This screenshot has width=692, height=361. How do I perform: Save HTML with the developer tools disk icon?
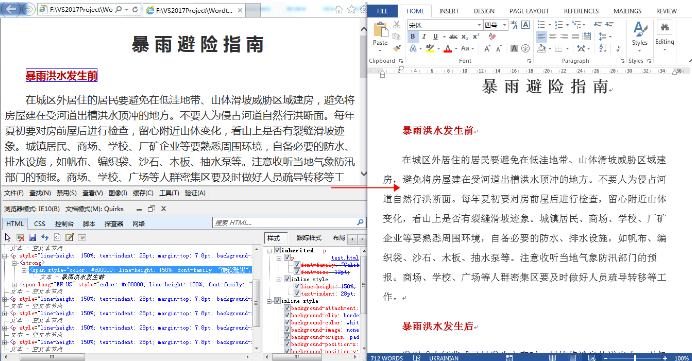32,237
